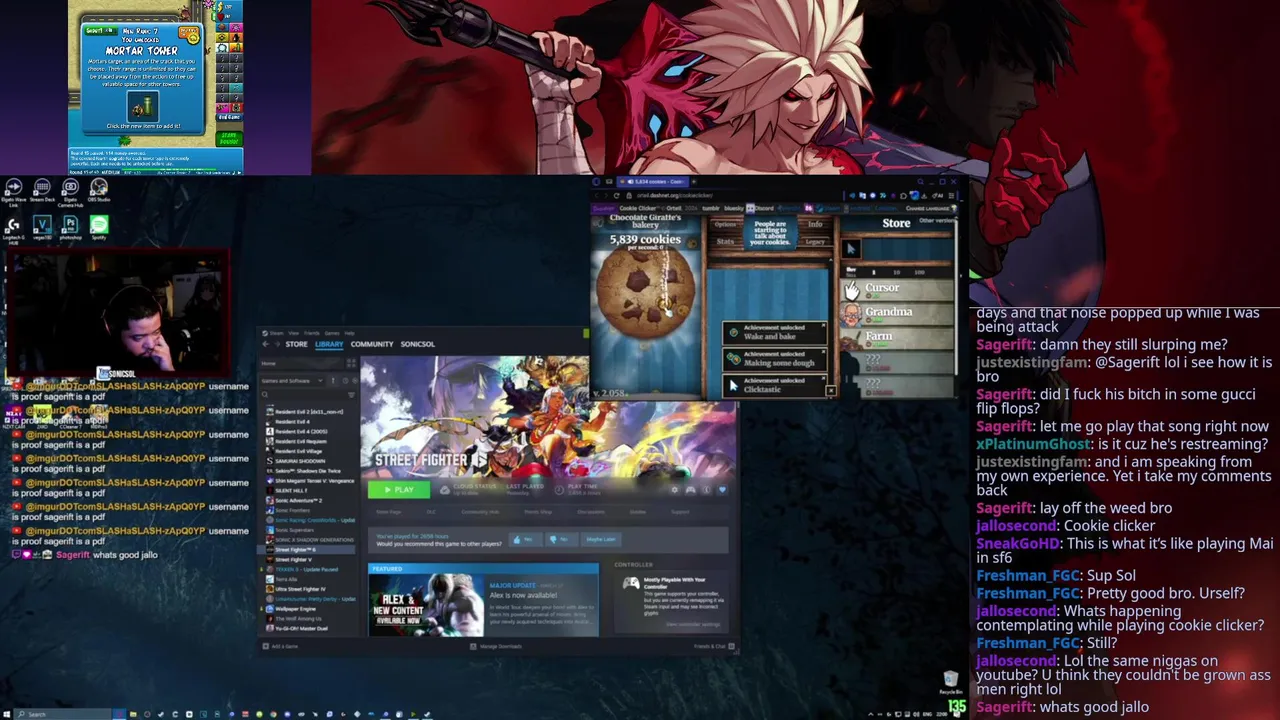Go to the Steam STORE tab
Viewport: 1280px width, 720px height.
click(x=297, y=344)
